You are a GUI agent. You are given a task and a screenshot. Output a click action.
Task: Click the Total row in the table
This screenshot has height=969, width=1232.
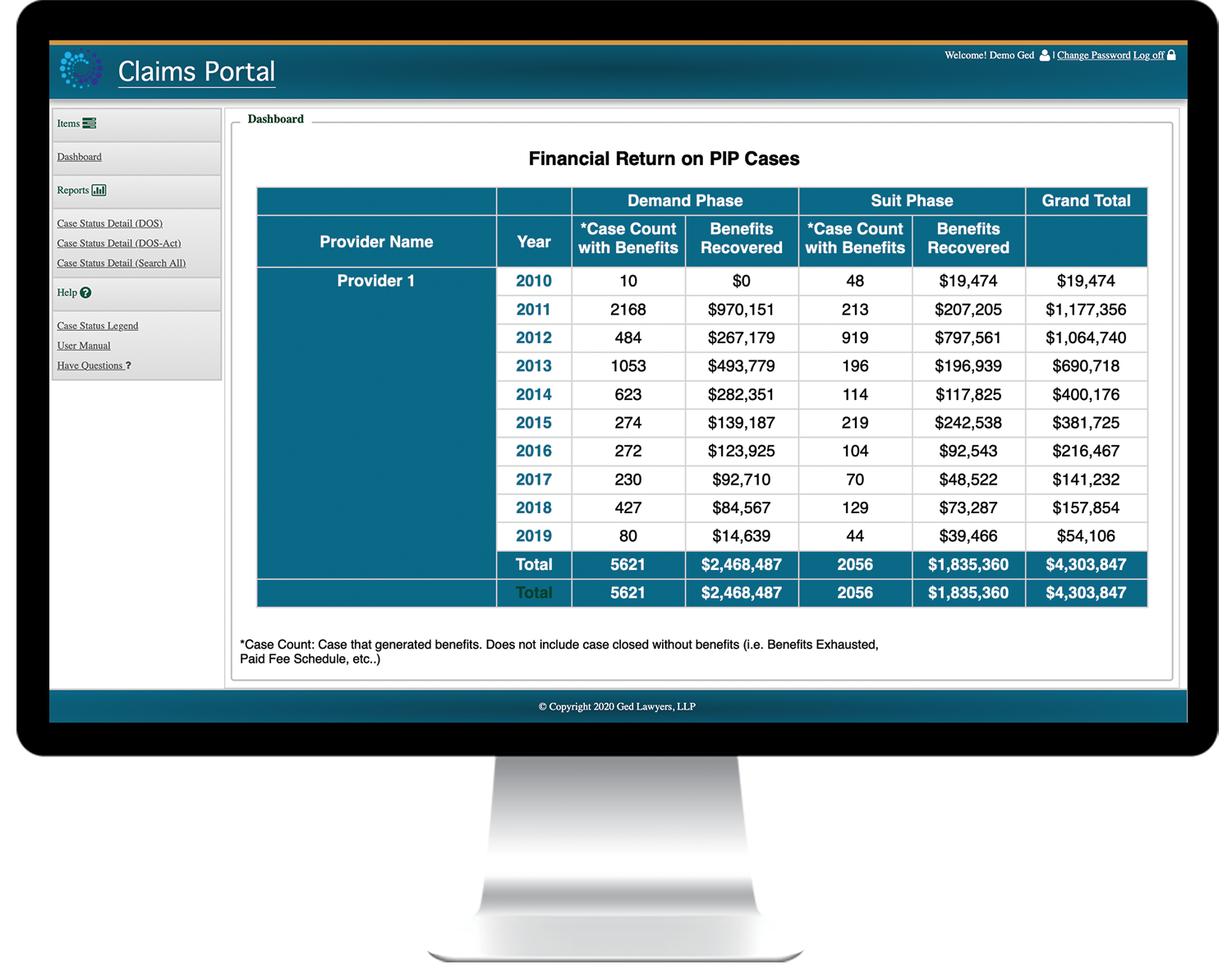pyautogui.click(x=534, y=565)
